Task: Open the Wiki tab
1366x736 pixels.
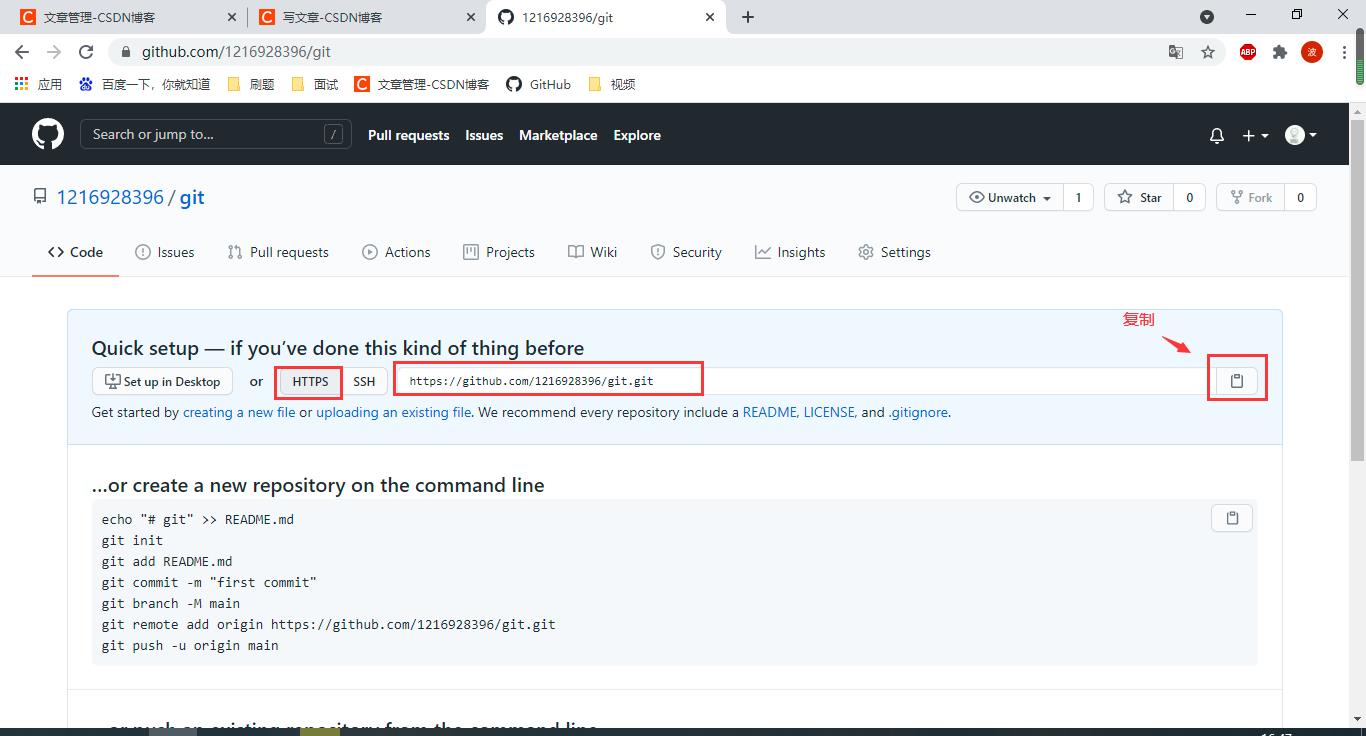Action: (x=592, y=252)
